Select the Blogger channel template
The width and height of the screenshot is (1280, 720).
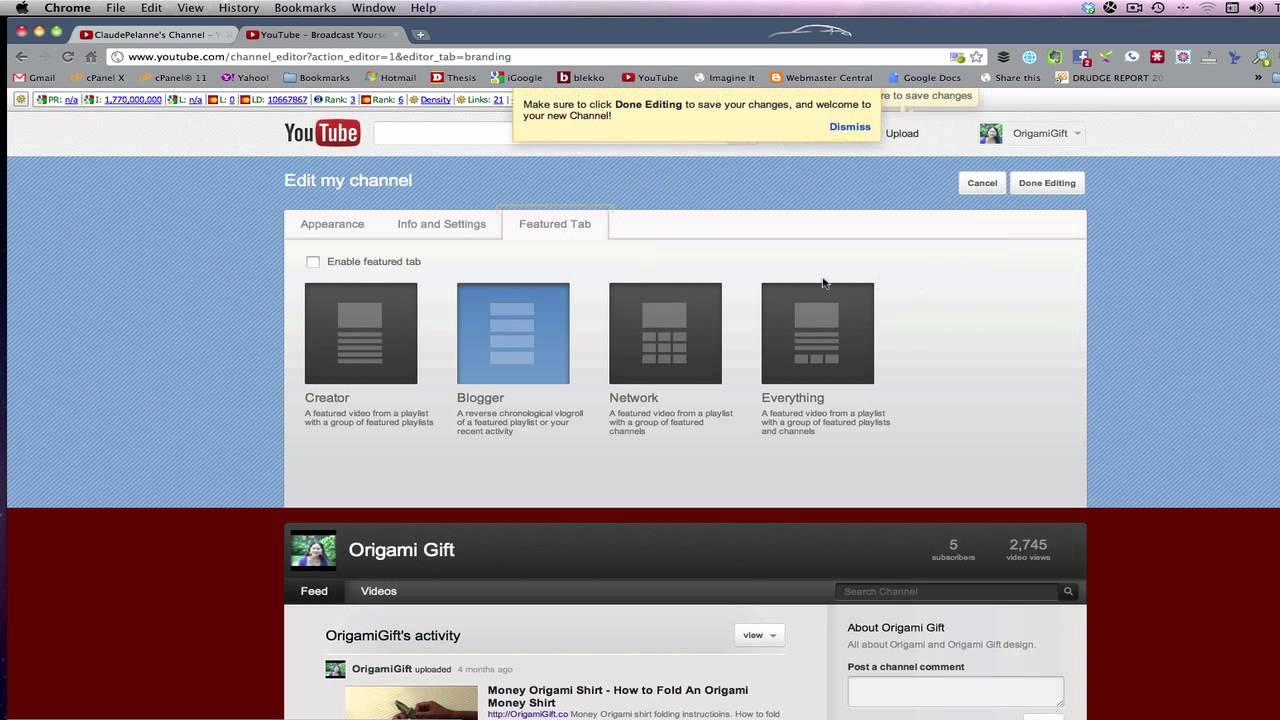point(513,333)
